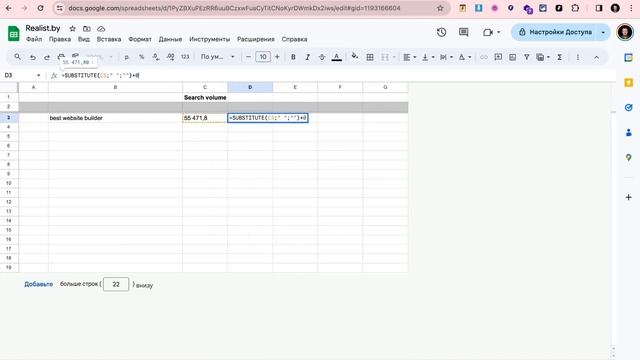Open Google Keep in the side panel
Viewport: 640px width, 360px height.
coord(629,83)
